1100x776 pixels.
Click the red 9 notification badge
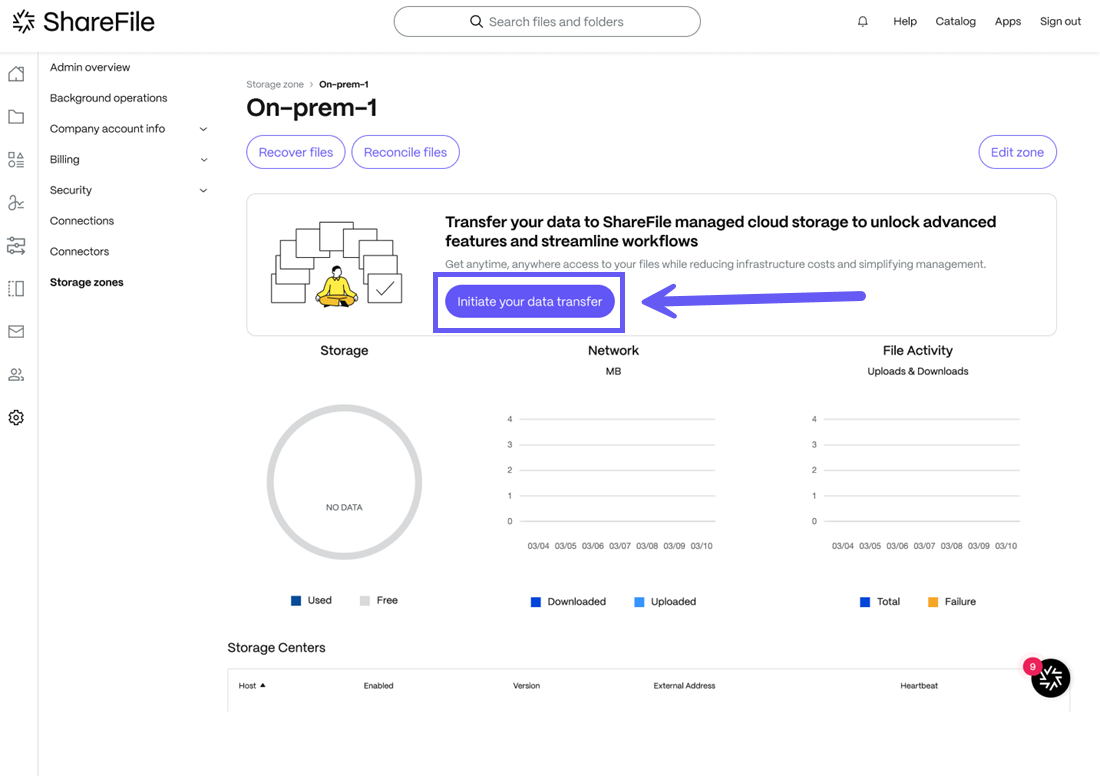[1033, 667]
